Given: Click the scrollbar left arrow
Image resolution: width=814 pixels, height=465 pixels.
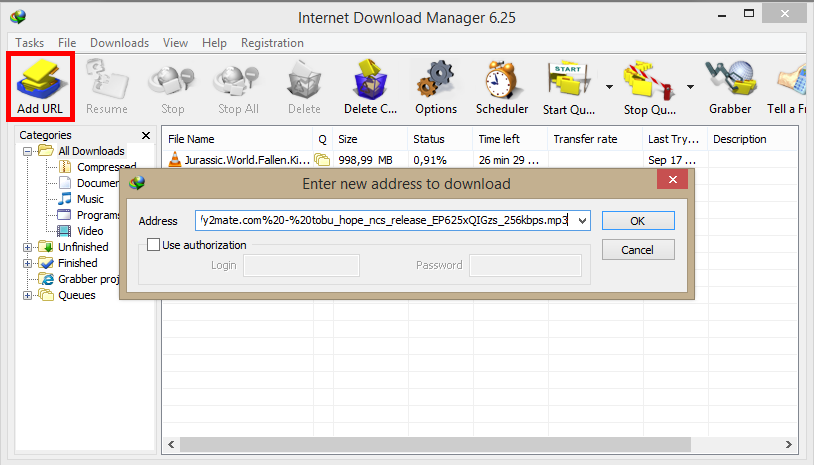Looking at the screenshot, I should point(171,444).
